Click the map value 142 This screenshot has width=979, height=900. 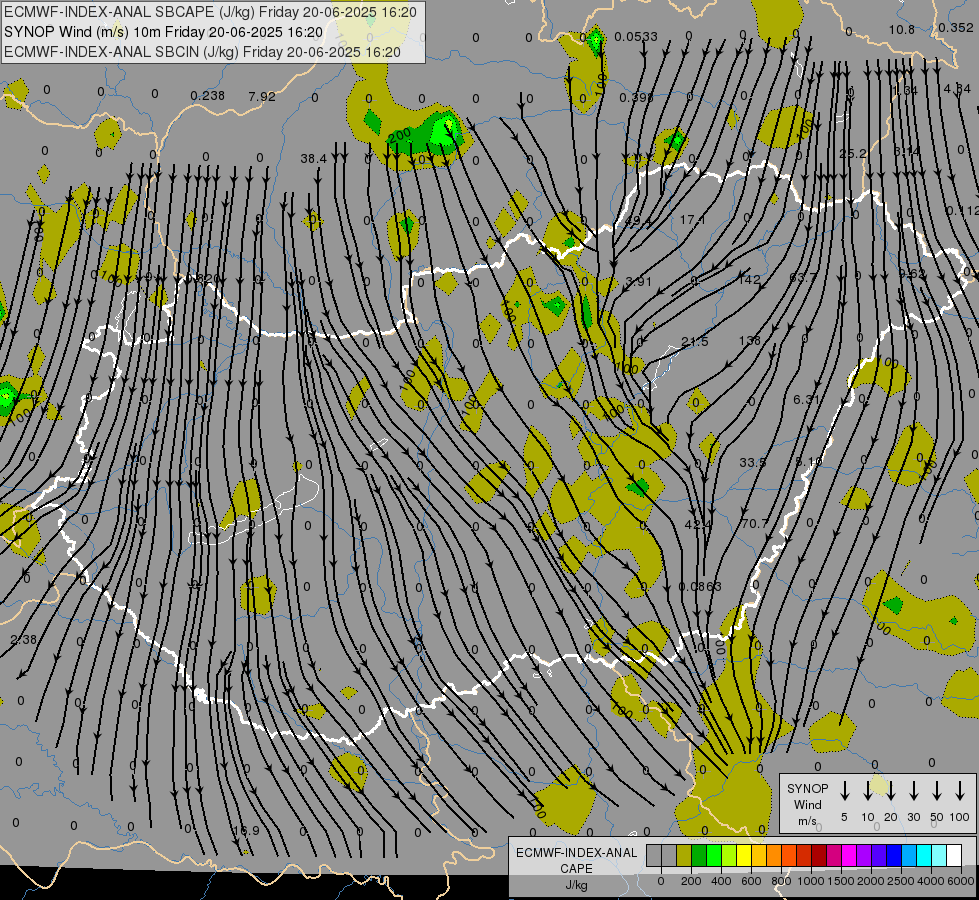tap(749, 279)
